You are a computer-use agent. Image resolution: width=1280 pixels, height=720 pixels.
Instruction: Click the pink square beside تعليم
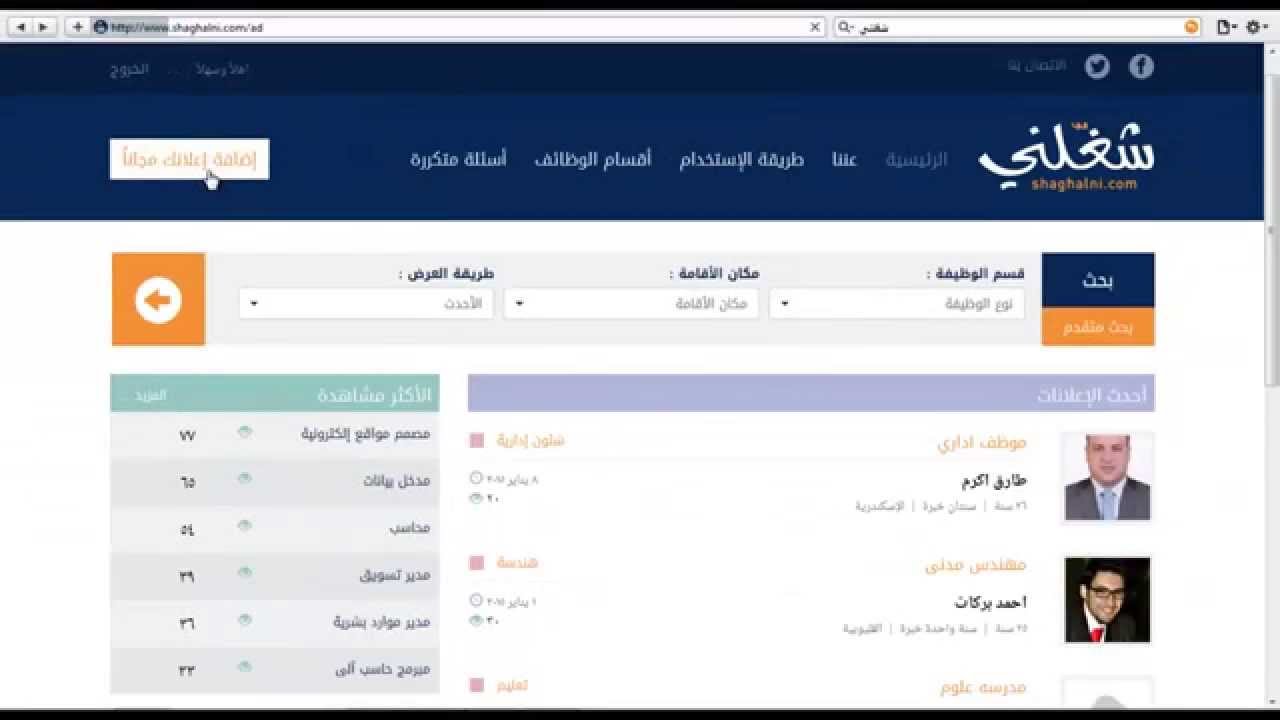477,686
